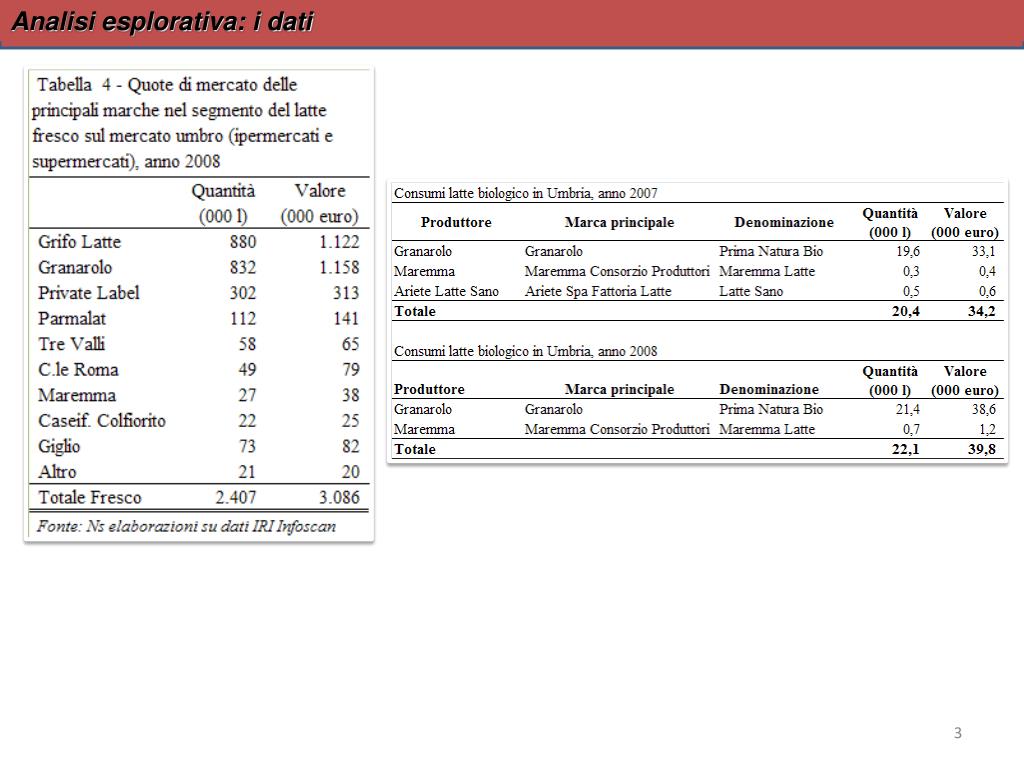
Task: Click 'Denominazione' header in the 2007 table
Action: tap(784, 222)
